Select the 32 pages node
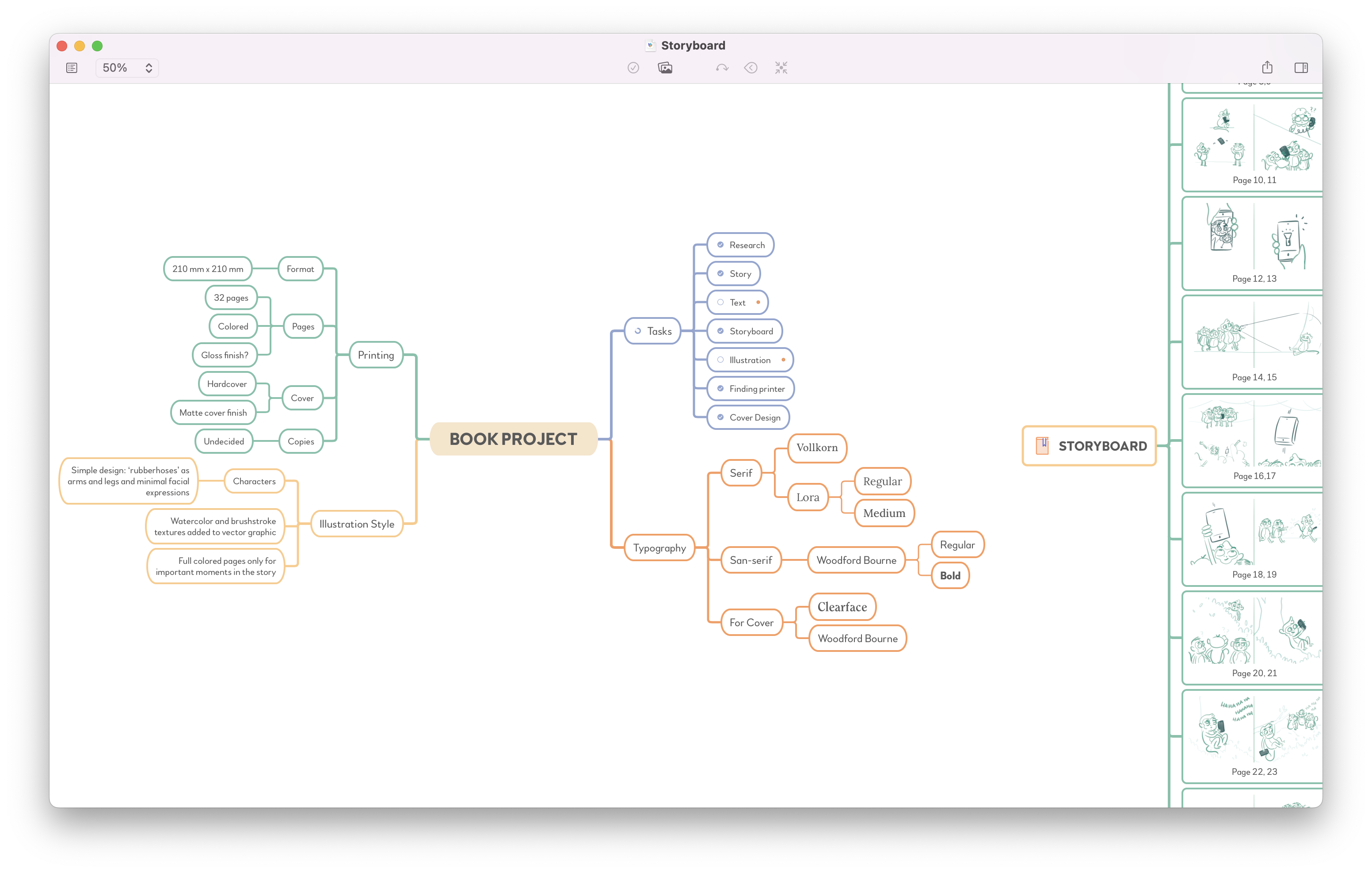The height and width of the screenshot is (873, 1372). [x=231, y=298]
